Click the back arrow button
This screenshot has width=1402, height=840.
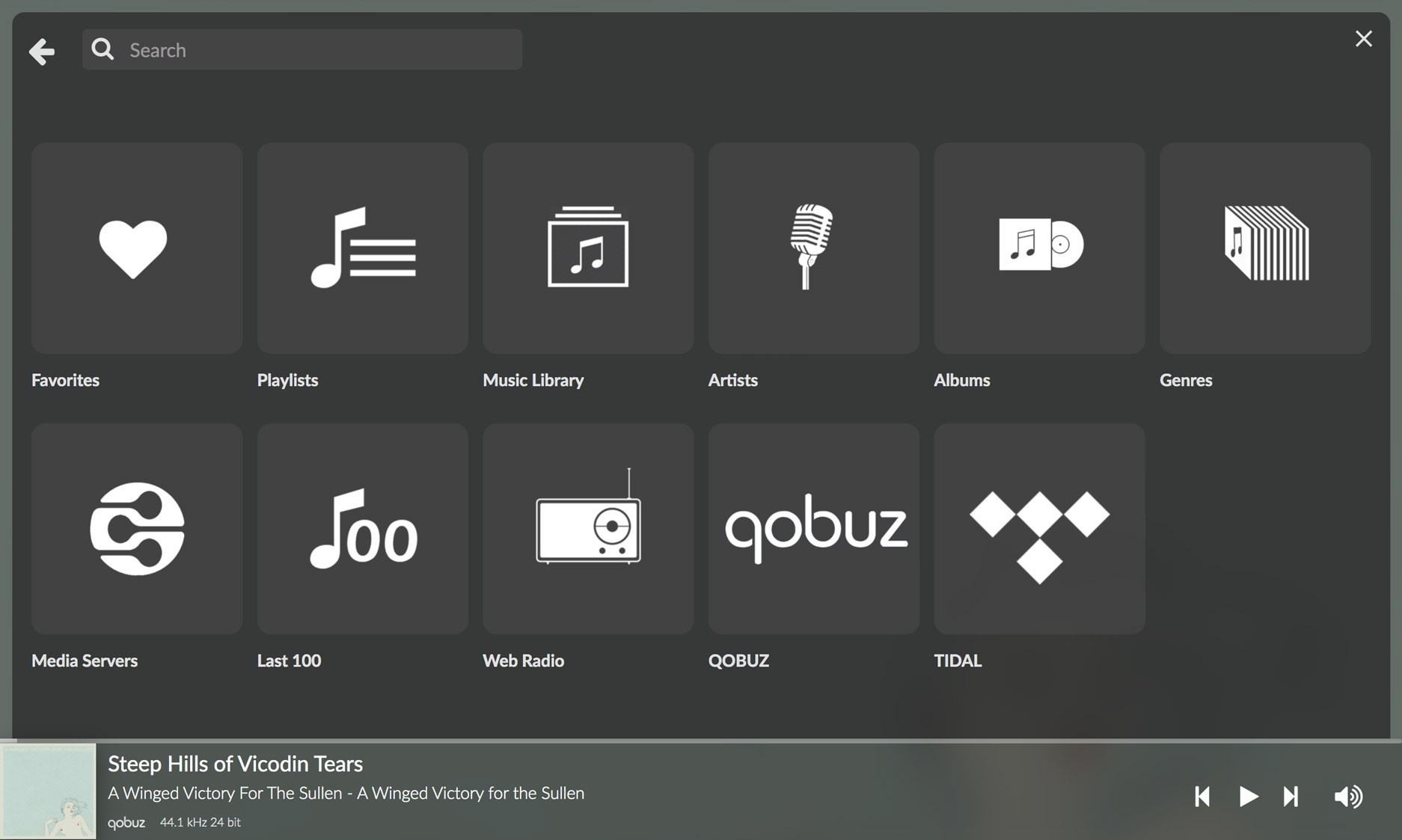tap(42, 51)
